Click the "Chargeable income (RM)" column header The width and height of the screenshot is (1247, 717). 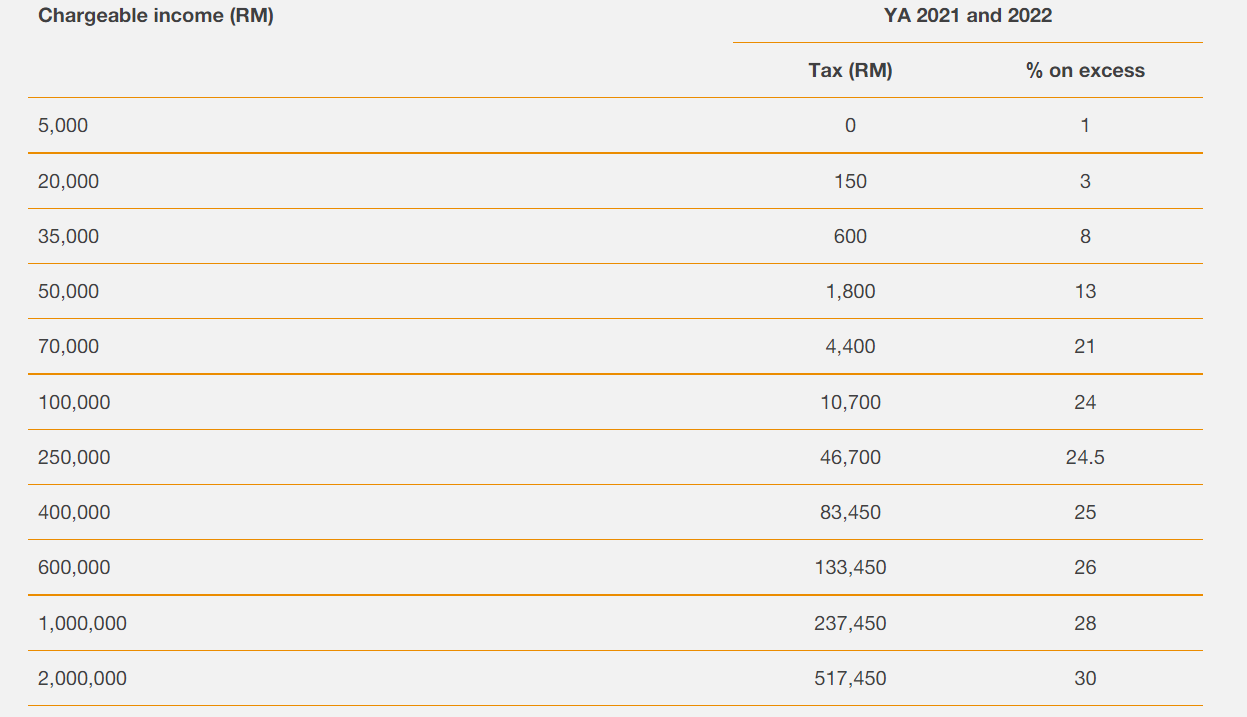155,16
